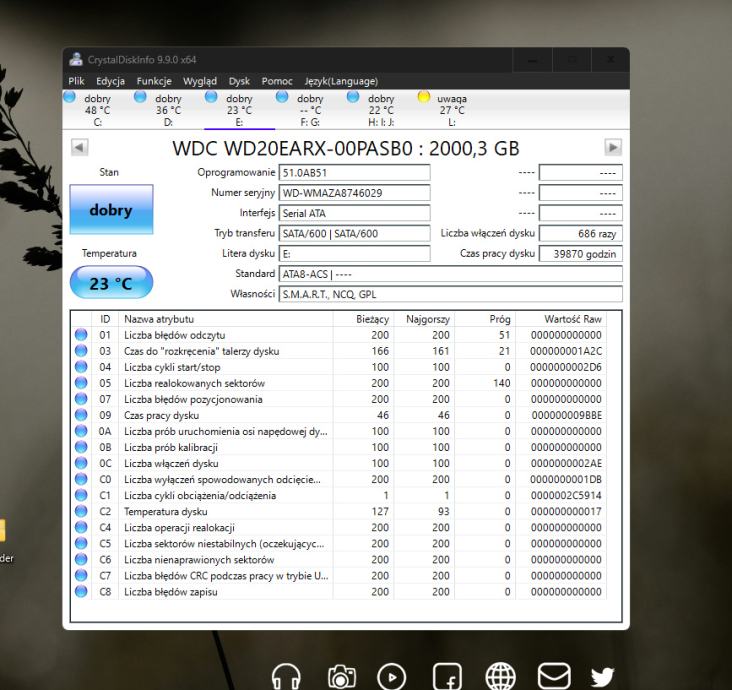
Task: Select row 'Liczba błędów zapisu'
Action: 338,591
